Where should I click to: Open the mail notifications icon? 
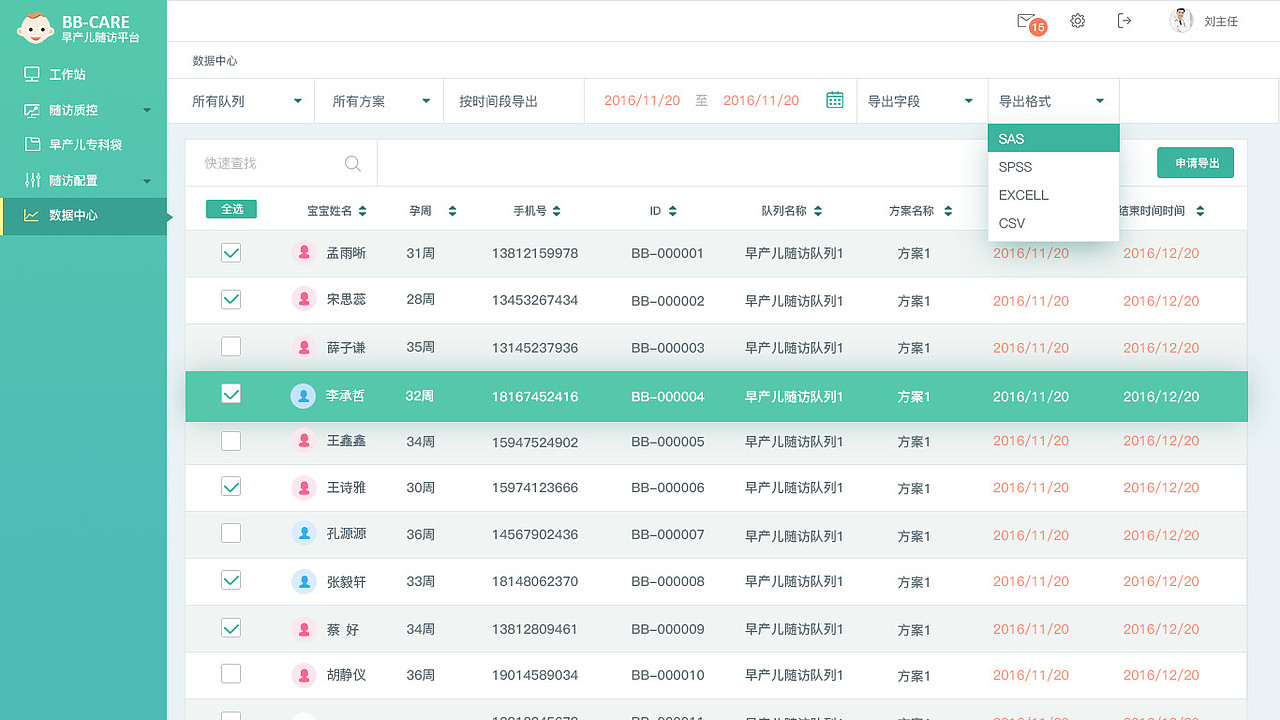(1027, 21)
